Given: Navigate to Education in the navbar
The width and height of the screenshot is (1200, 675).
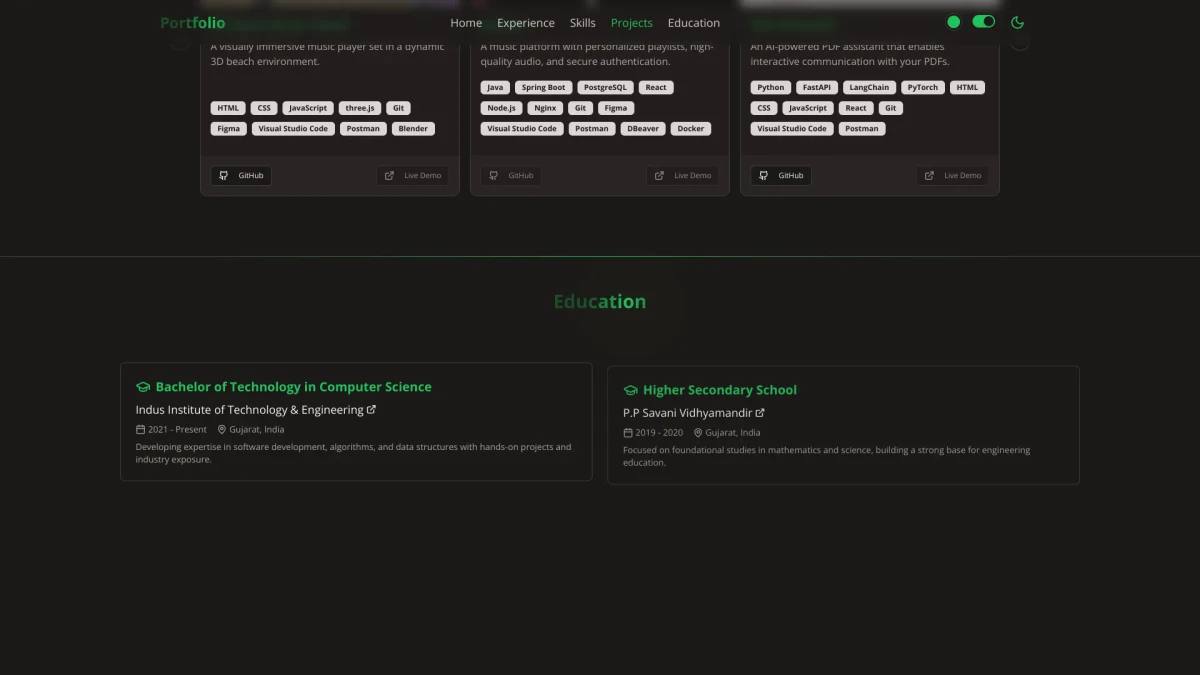Looking at the screenshot, I should (693, 23).
